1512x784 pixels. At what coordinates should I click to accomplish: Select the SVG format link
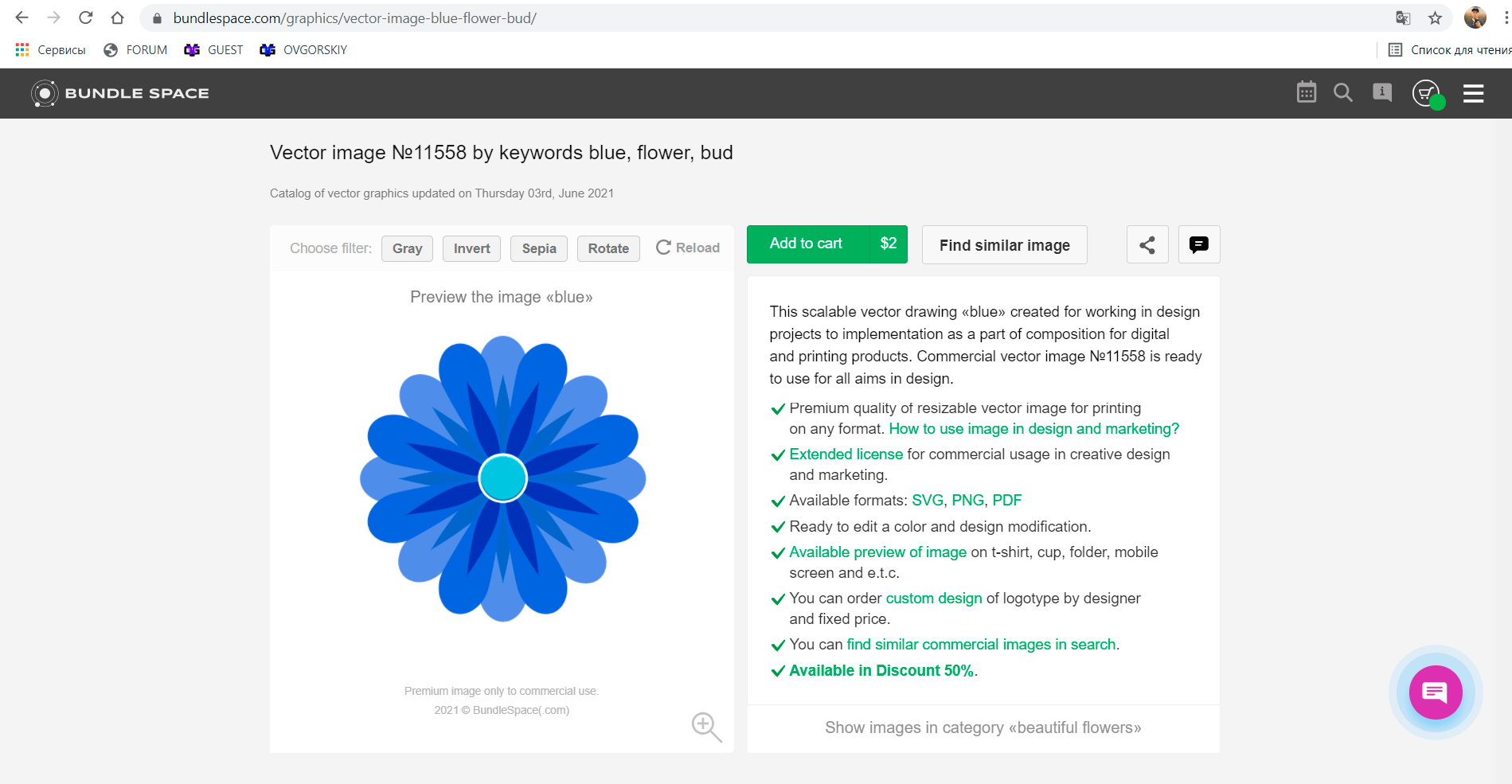pos(928,501)
